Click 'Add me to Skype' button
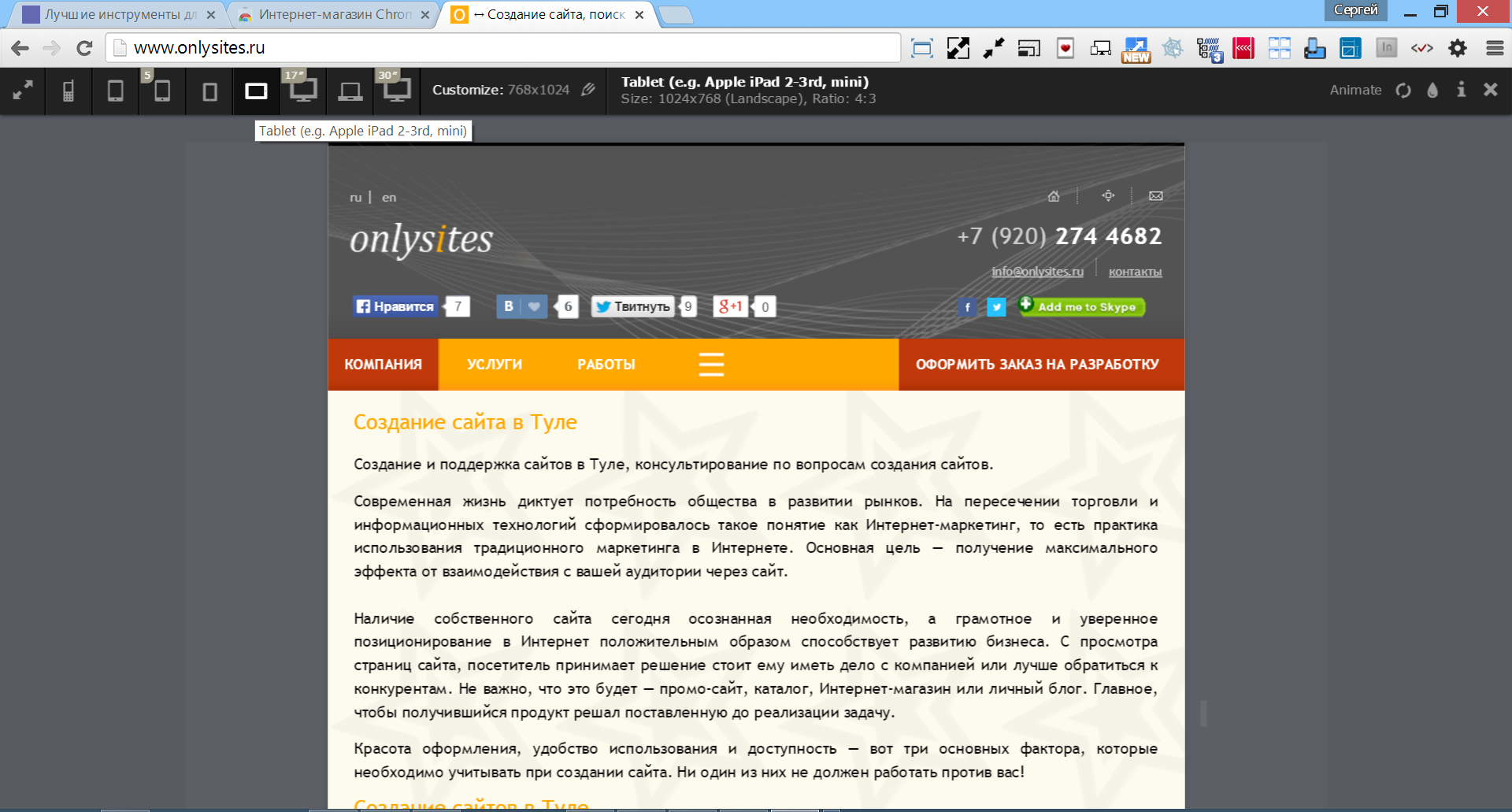The width and height of the screenshot is (1512, 812). tap(1082, 306)
